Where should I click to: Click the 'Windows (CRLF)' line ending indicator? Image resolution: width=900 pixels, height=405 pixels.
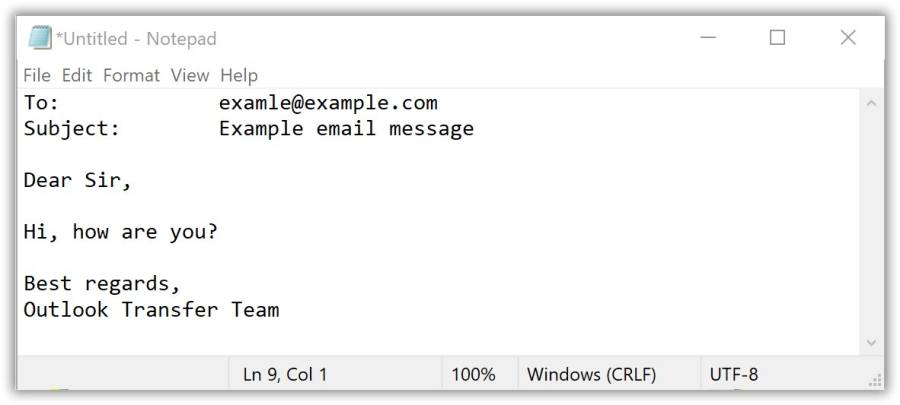[x=591, y=375]
